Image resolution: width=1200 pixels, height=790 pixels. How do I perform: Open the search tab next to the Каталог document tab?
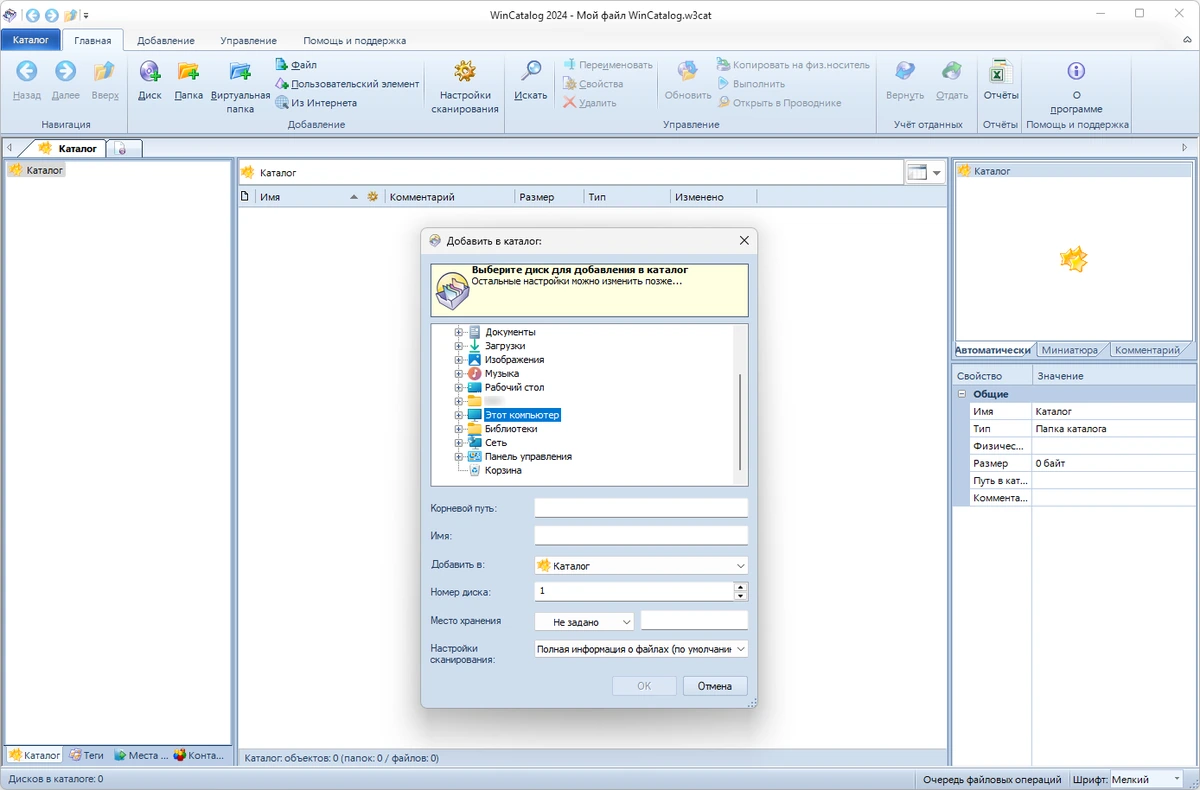(123, 148)
